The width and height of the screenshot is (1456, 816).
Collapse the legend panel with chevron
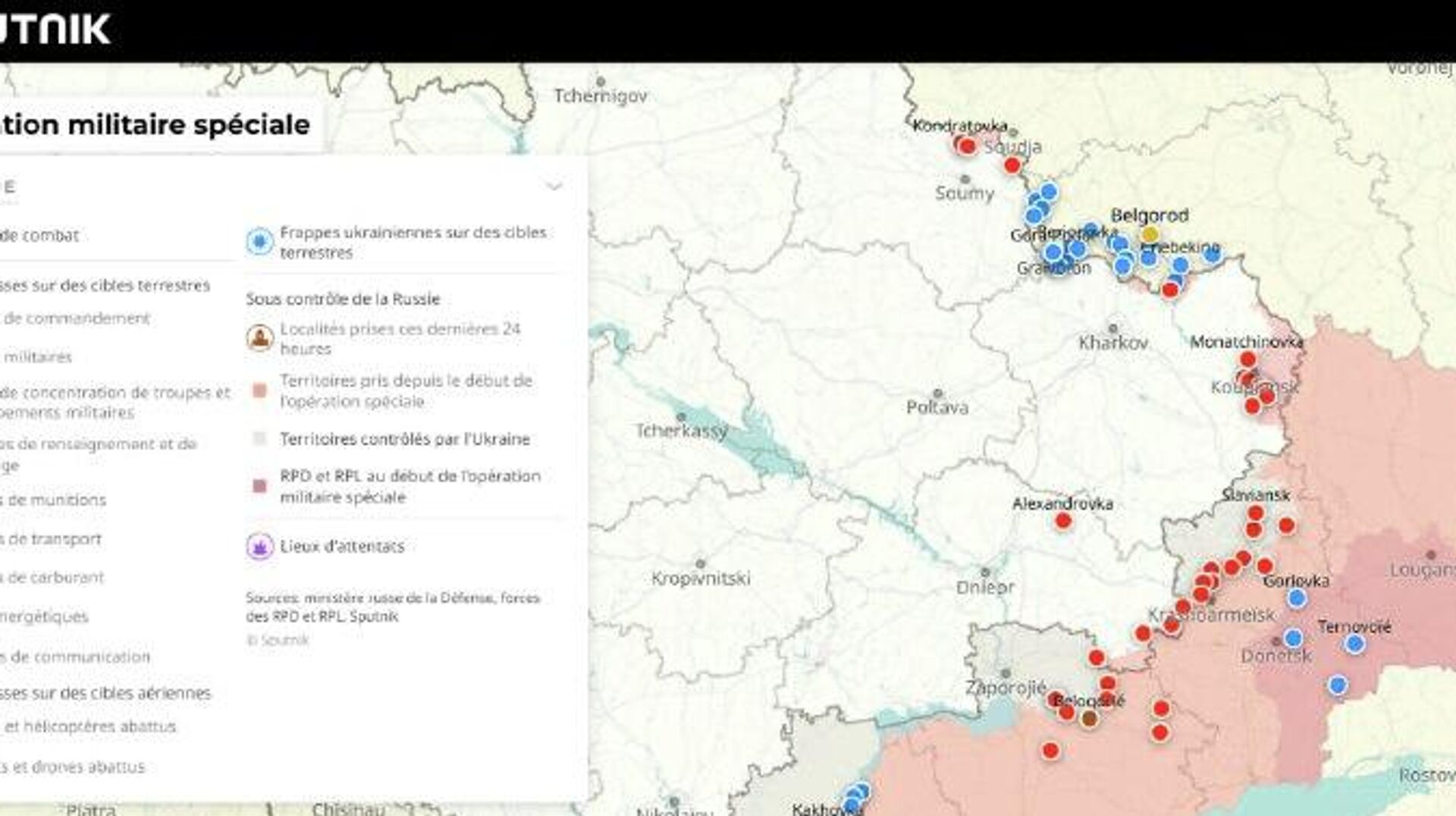pos(554,186)
